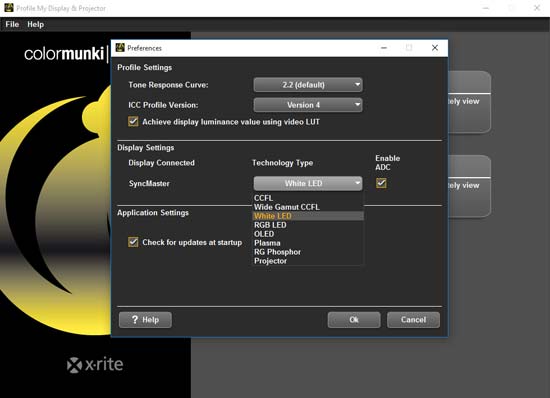This screenshot has height=398, width=550.
Task: Toggle the Enable ADC checkbox
Action: click(x=381, y=183)
